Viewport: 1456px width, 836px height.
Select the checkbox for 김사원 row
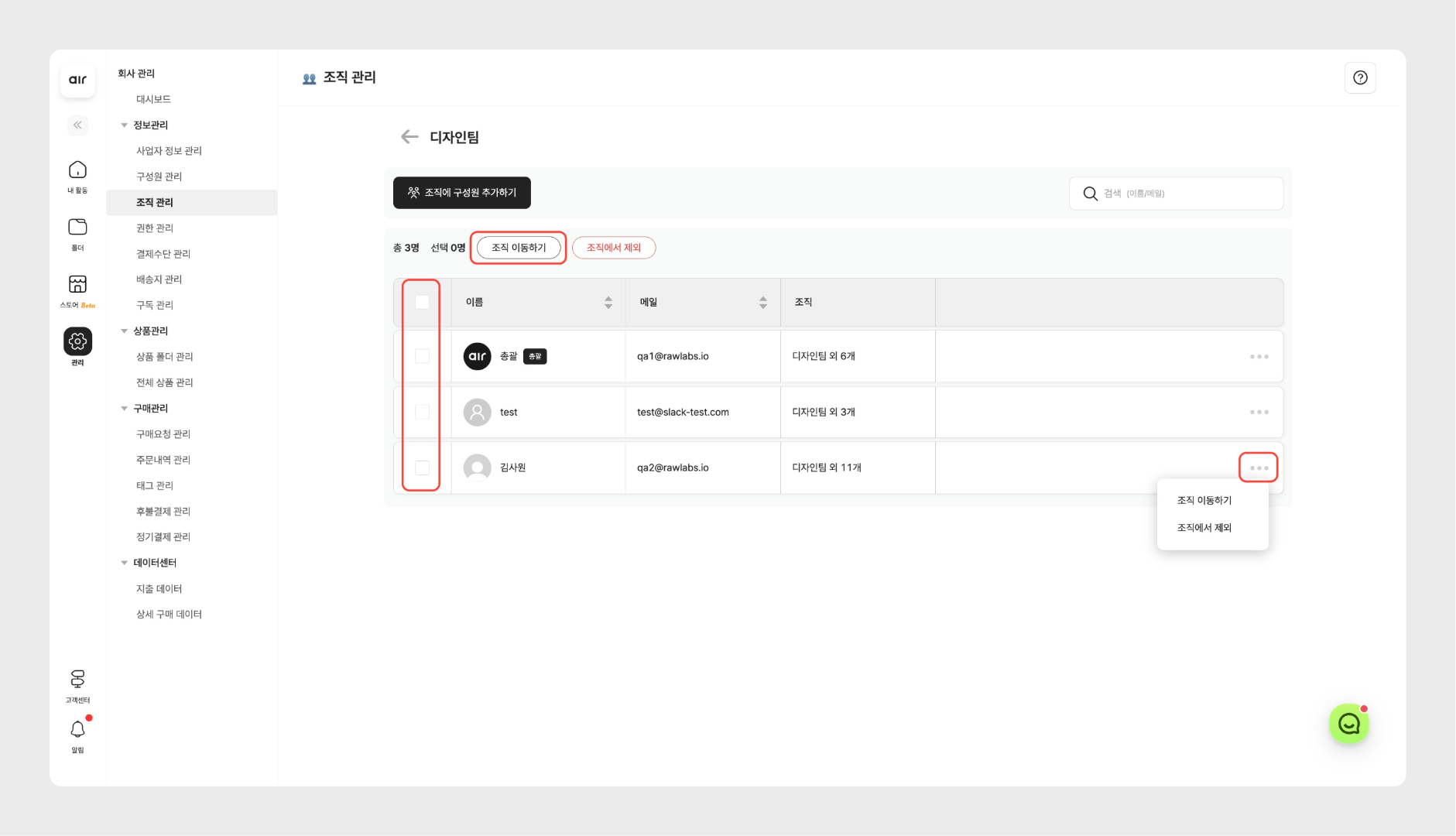(x=422, y=468)
